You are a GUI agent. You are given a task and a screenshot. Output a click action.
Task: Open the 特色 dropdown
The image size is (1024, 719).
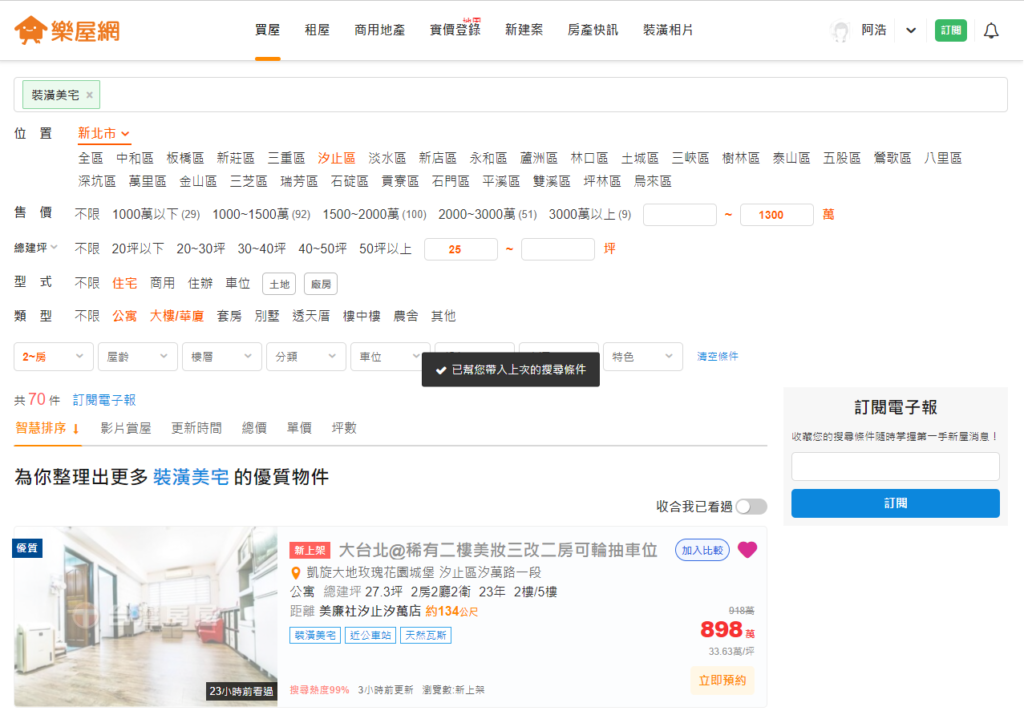643,357
